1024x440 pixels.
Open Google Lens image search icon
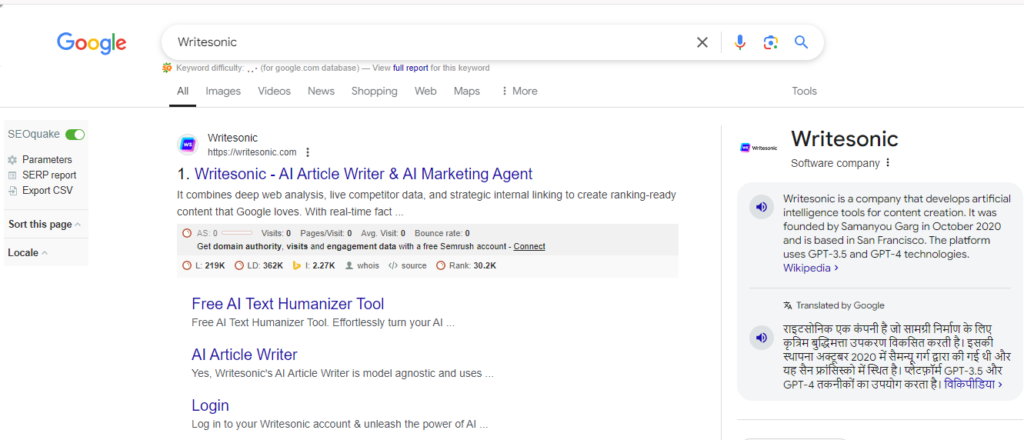point(770,42)
